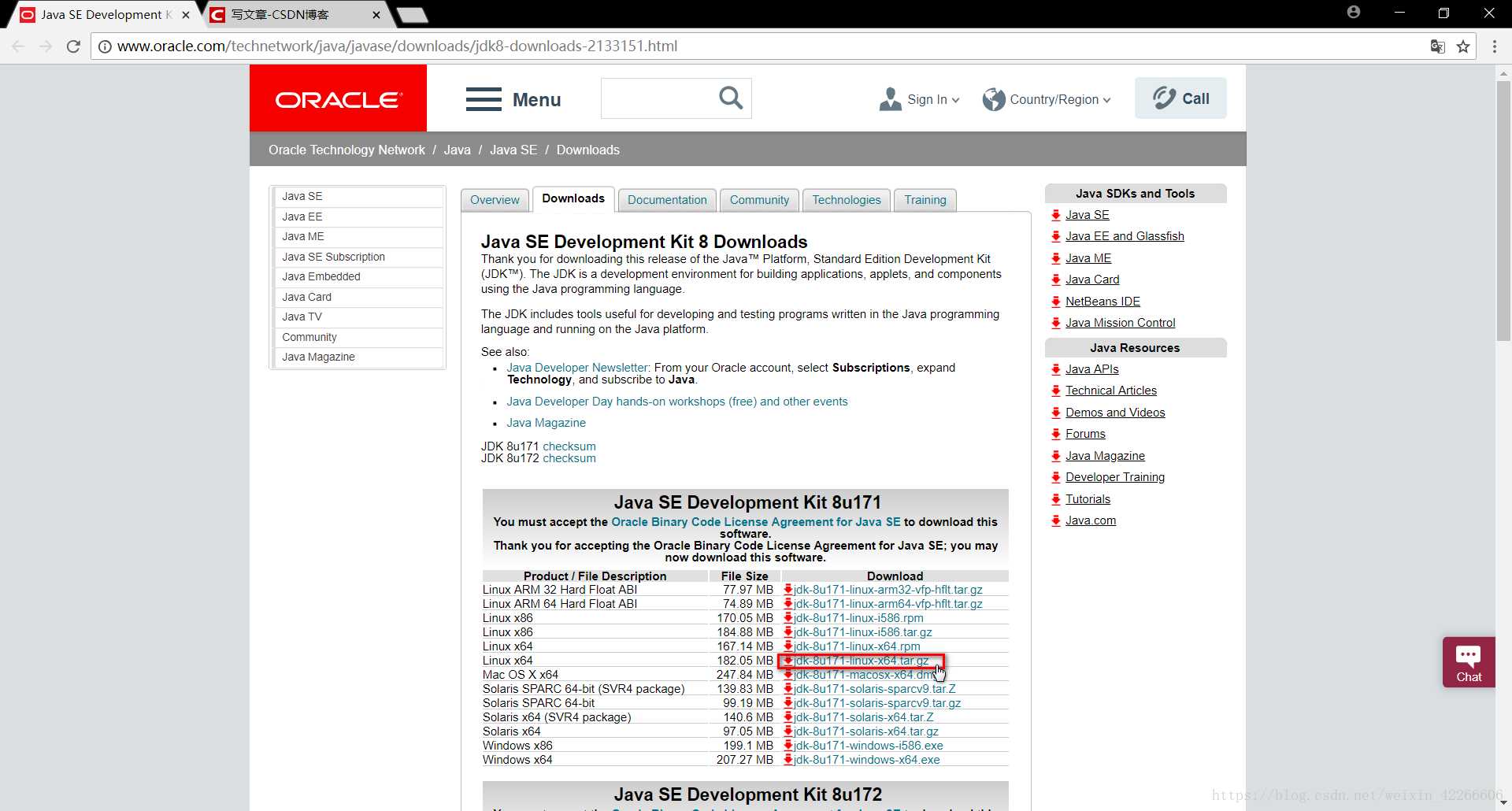Click the Call button
1512x811 pixels.
(1180, 98)
